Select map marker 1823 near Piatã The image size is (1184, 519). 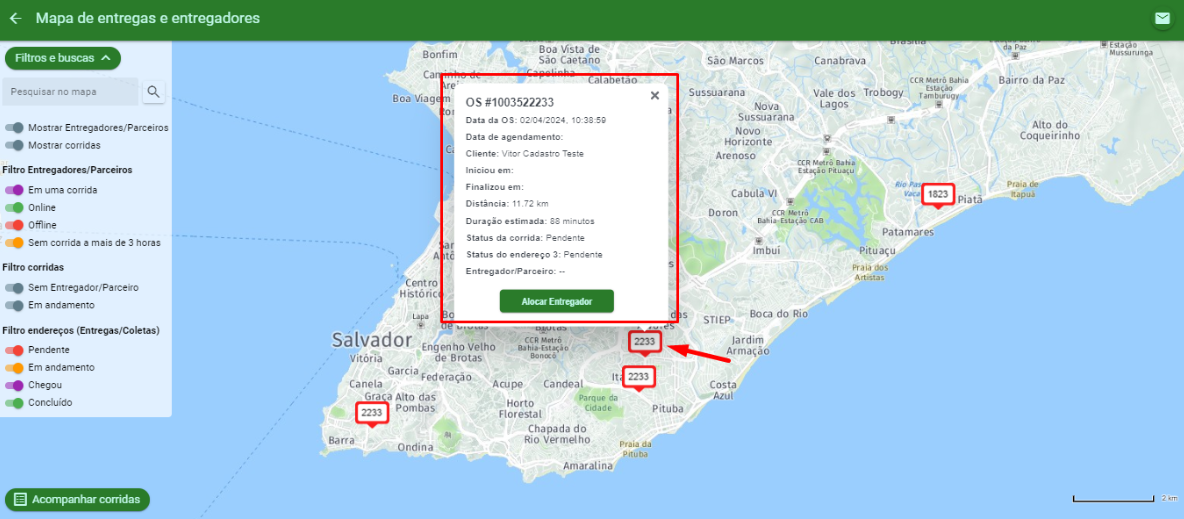(x=938, y=194)
